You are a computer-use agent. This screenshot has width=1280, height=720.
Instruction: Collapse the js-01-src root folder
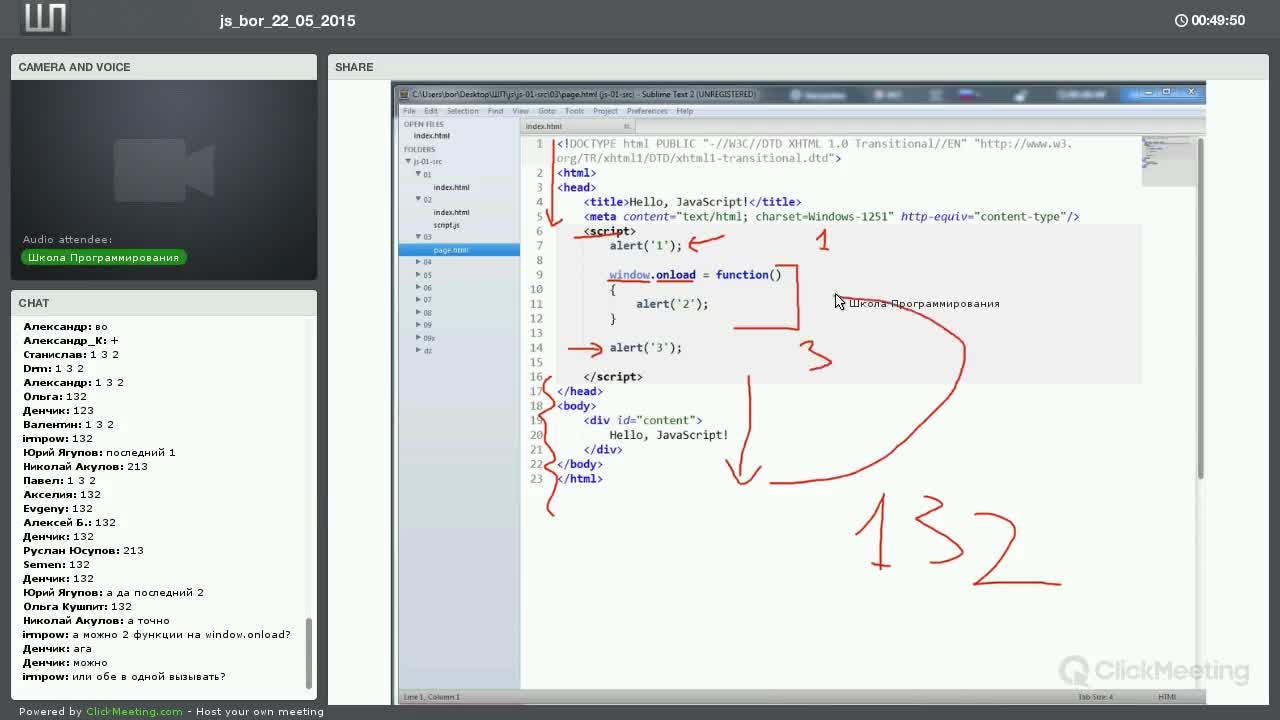tap(409, 161)
